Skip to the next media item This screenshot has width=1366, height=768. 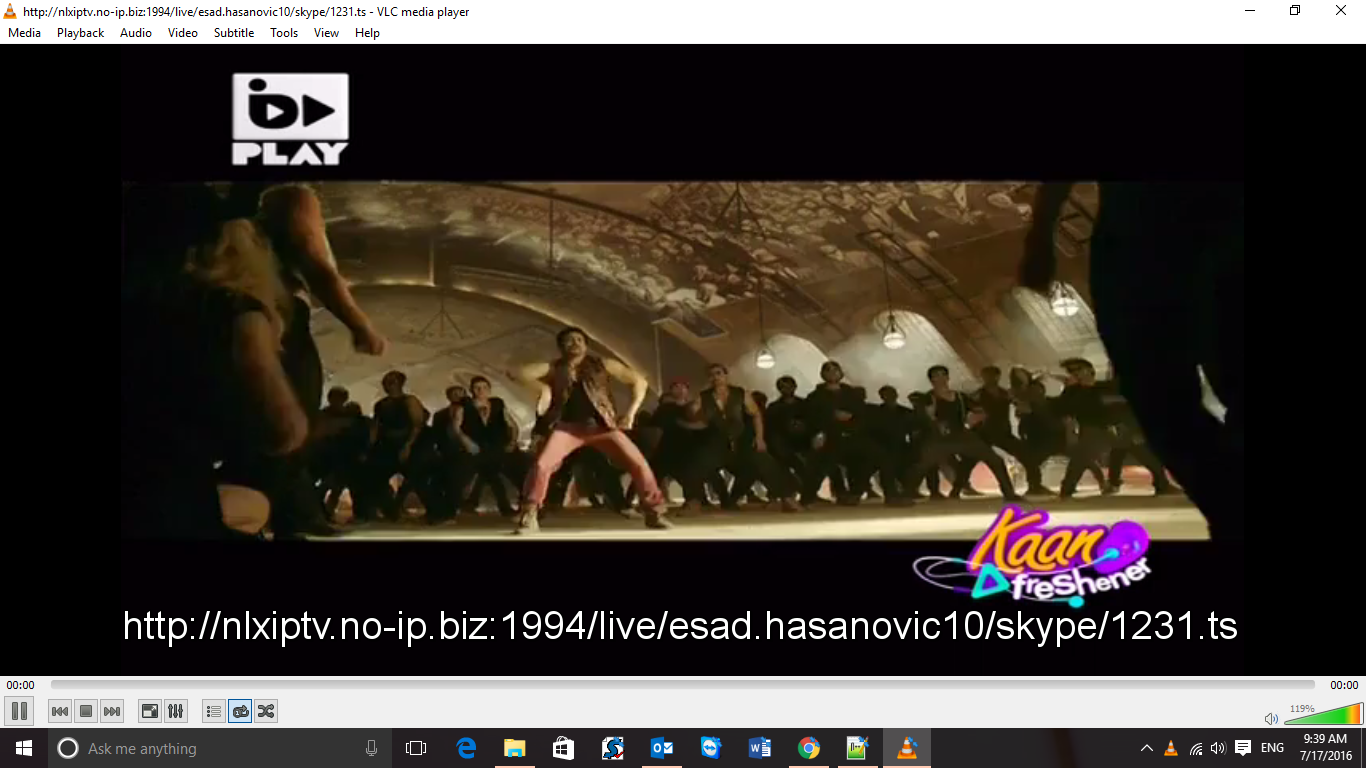[112, 711]
